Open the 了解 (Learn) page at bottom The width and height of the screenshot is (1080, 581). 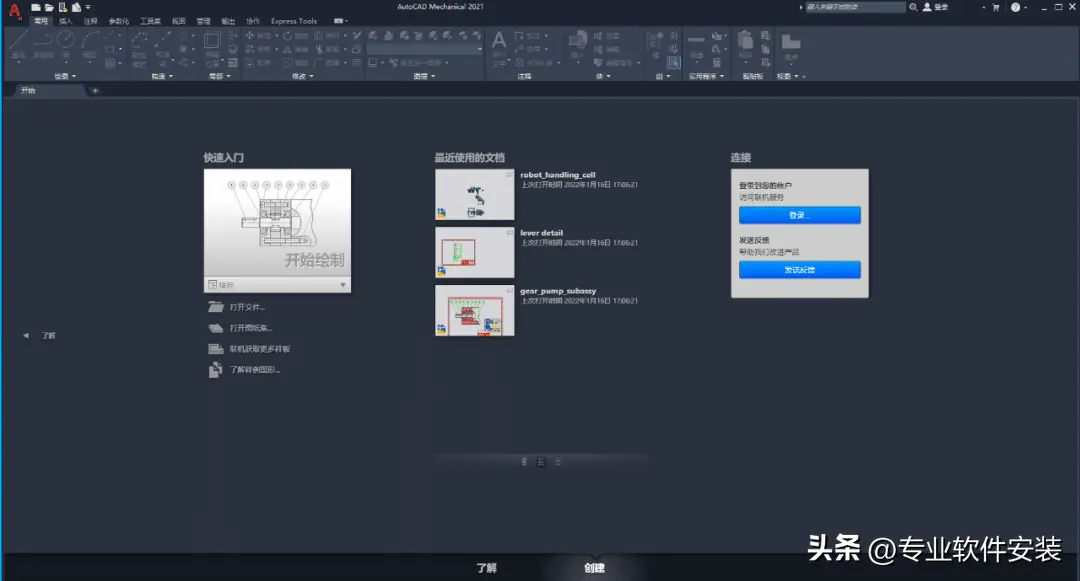coord(486,568)
